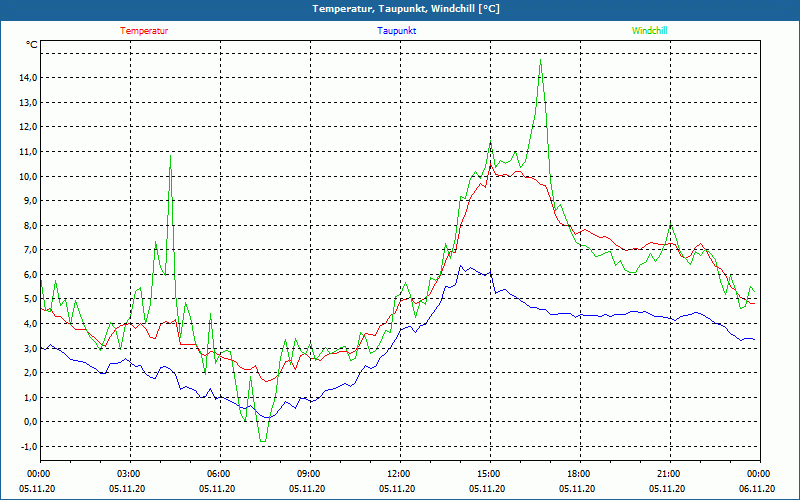This screenshot has height=500, width=800.
Task: Click the 03:00 time axis label
Action: [130, 474]
